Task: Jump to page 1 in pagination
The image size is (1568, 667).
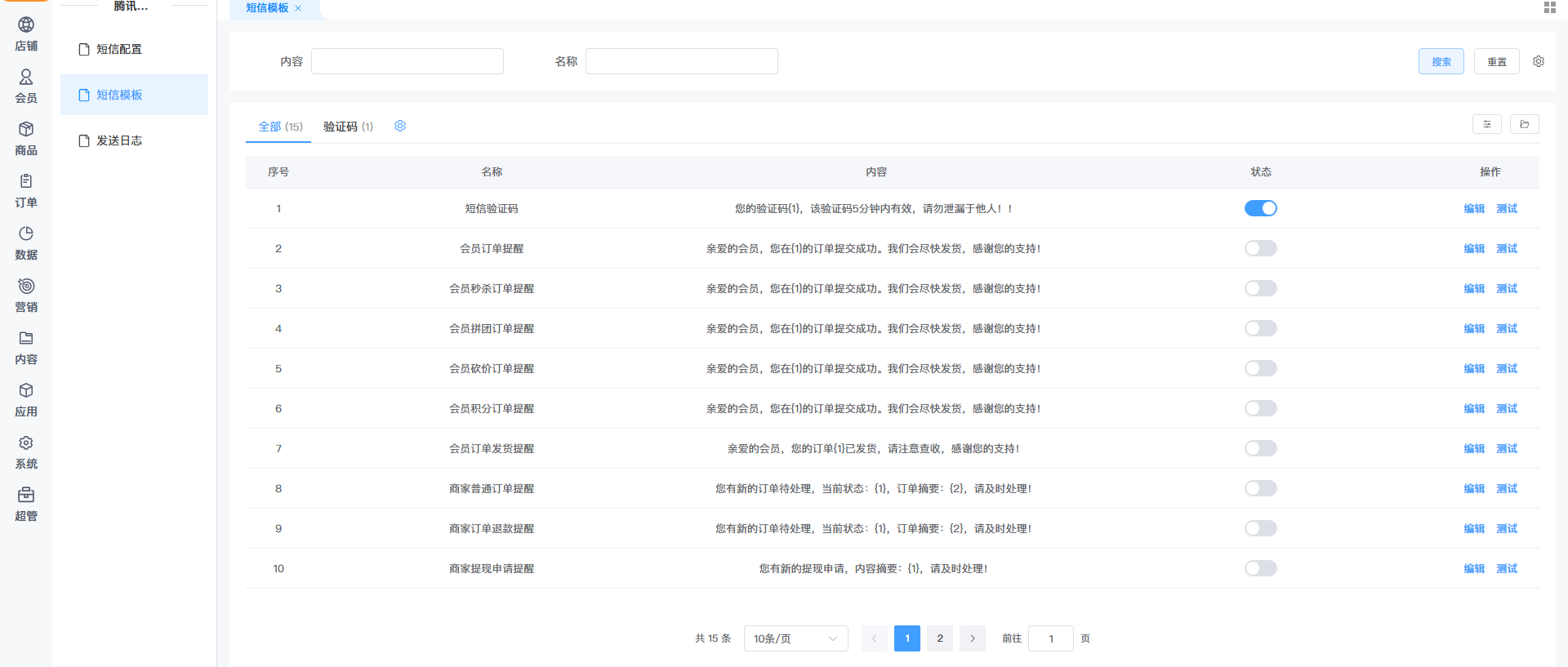Action: click(x=907, y=638)
